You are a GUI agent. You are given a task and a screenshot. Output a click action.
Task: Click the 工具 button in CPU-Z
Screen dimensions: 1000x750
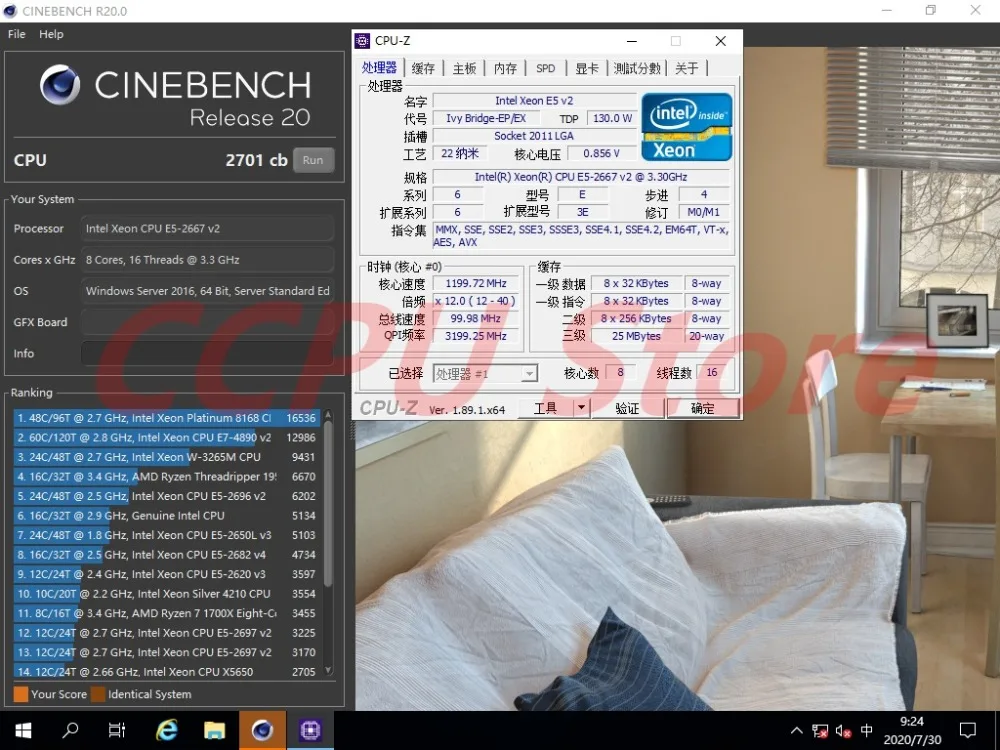545,408
